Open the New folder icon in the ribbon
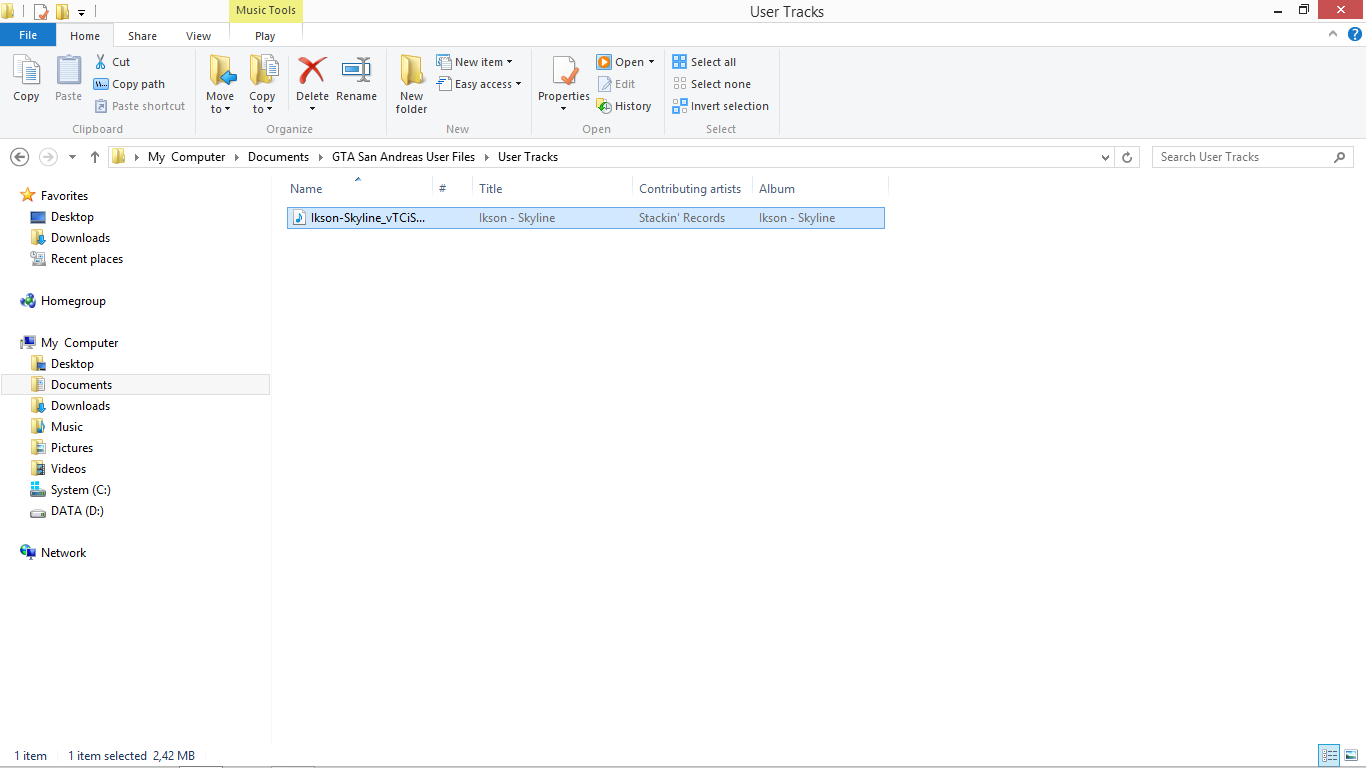 tap(411, 83)
